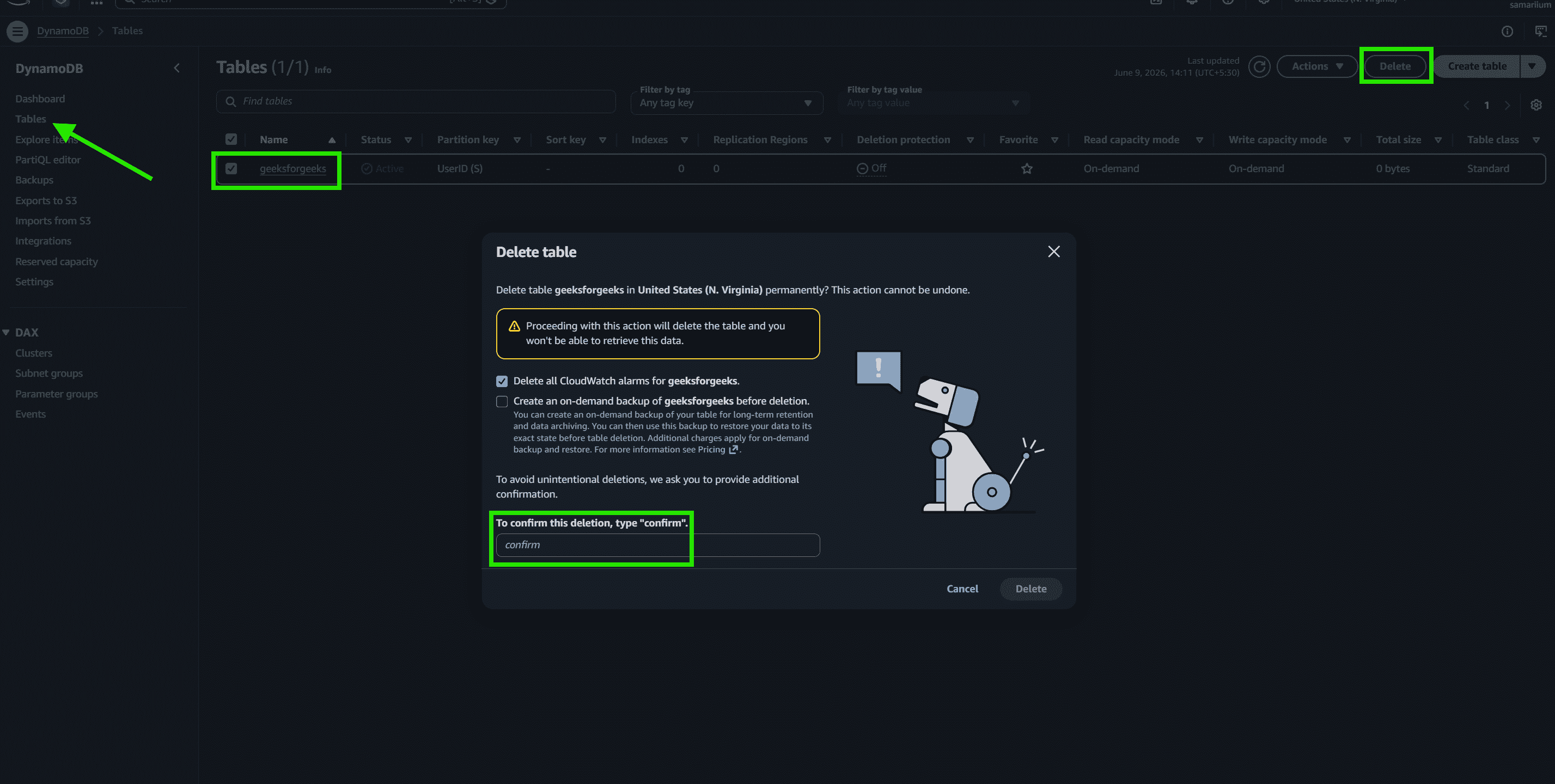The image size is (1555, 784).
Task: Click the Table class column header
Action: pyautogui.click(x=1493, y=140)
